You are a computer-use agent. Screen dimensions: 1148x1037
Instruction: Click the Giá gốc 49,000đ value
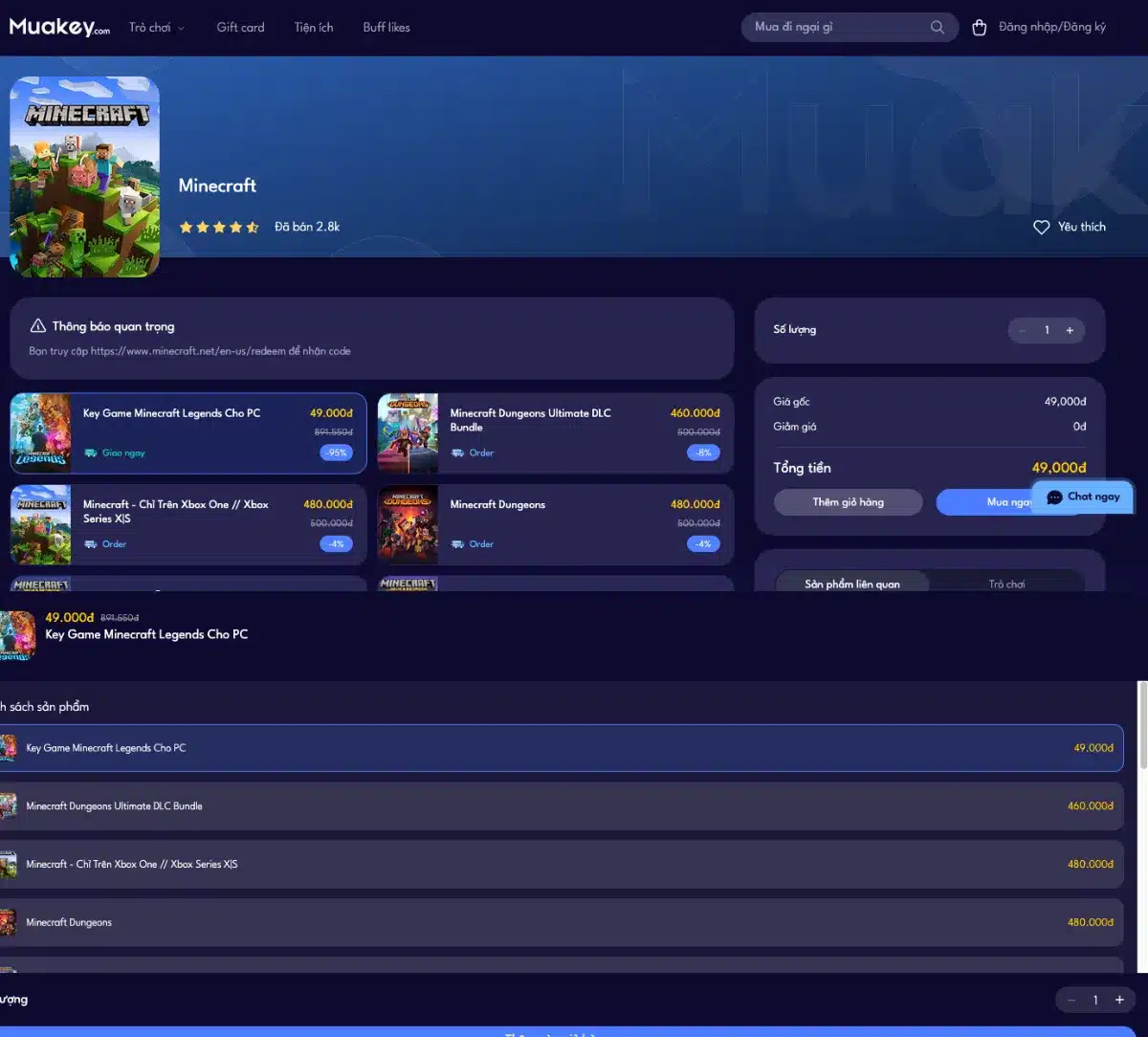[1065, 402]
